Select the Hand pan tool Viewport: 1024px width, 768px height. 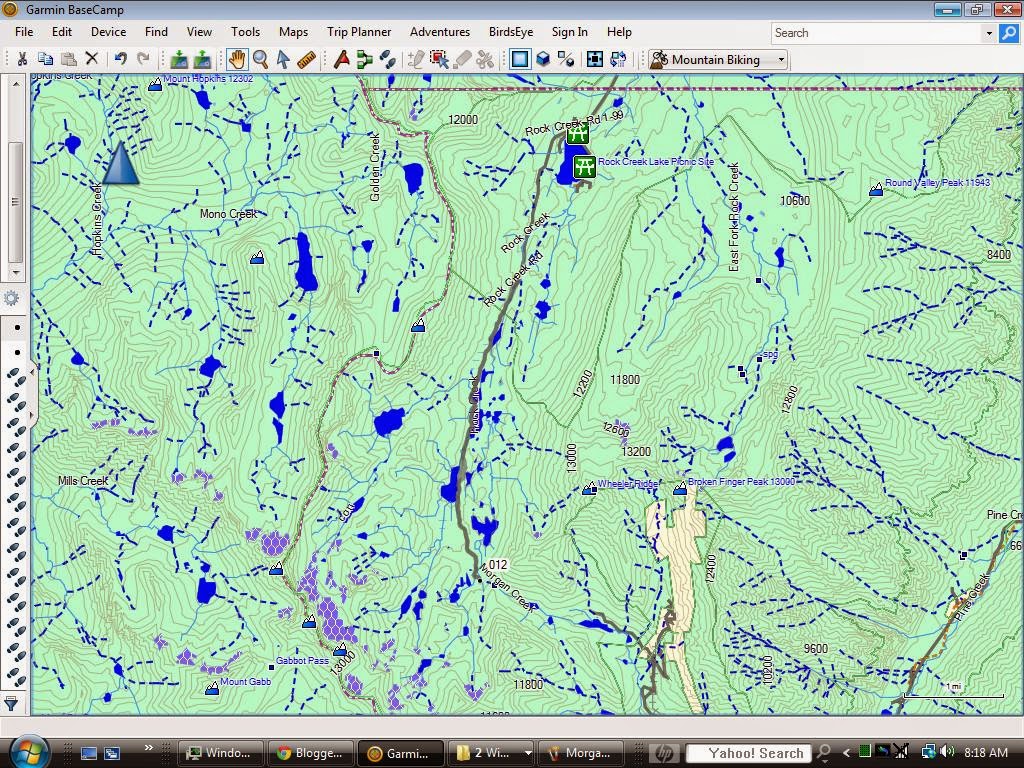(236, 59)
